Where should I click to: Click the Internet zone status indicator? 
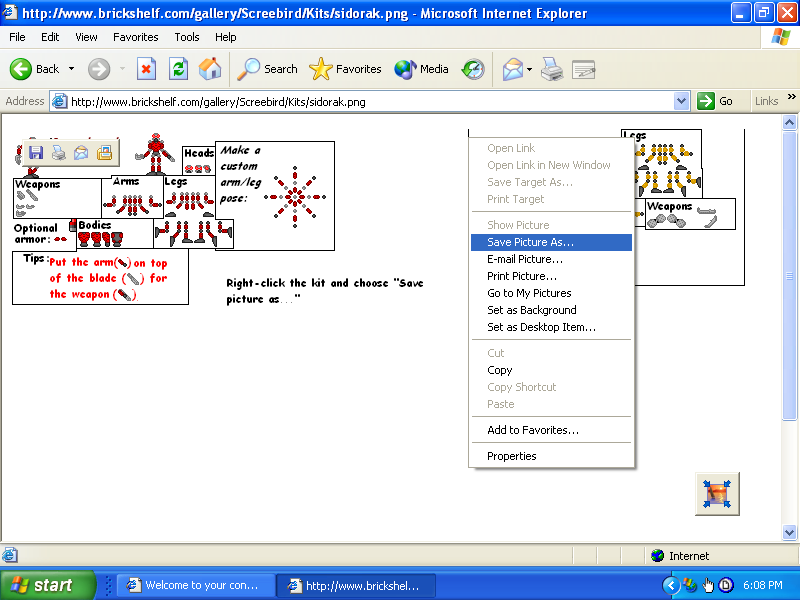pyautogui.click(x=681, y=556)
